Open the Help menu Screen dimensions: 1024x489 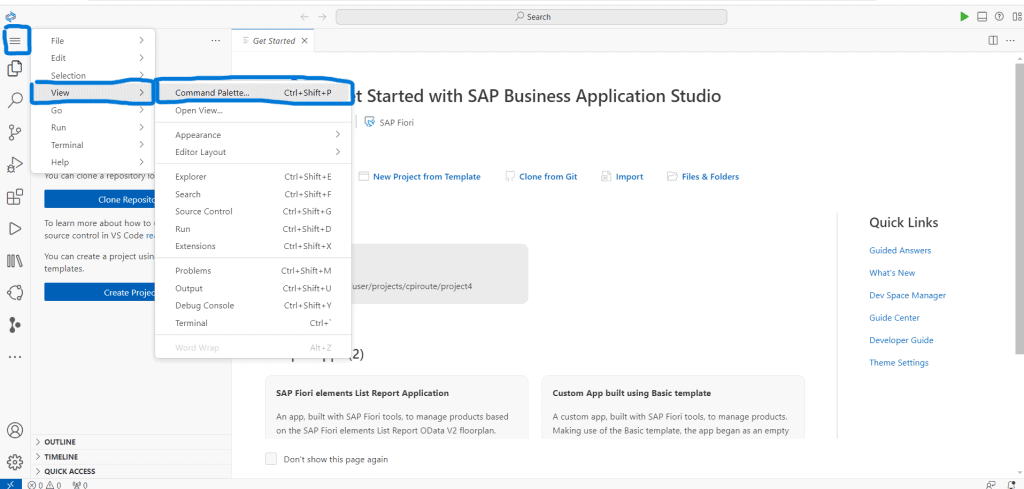pyautogui.click(x=93, y=162)
